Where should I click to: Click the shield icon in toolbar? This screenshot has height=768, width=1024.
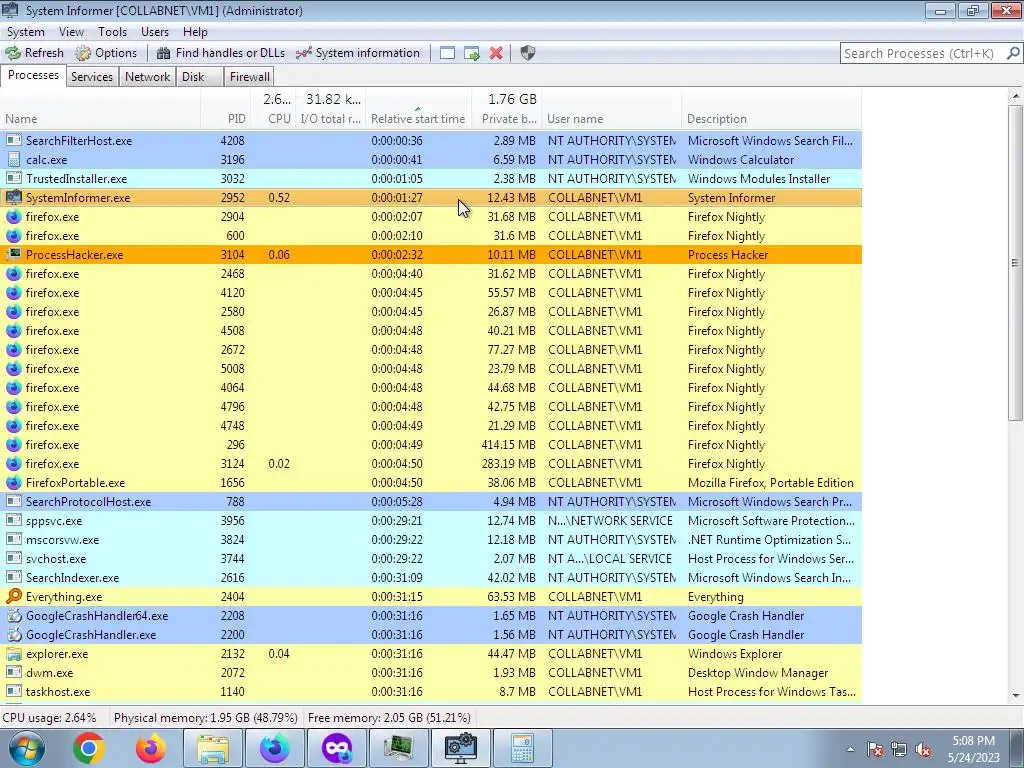528,53
